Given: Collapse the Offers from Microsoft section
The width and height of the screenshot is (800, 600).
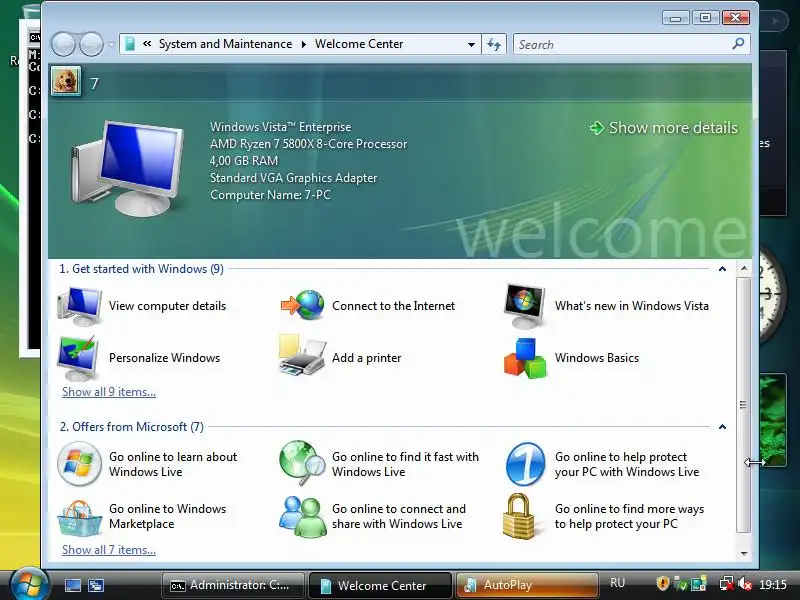Looking at the screenshot, I should 722,427.
